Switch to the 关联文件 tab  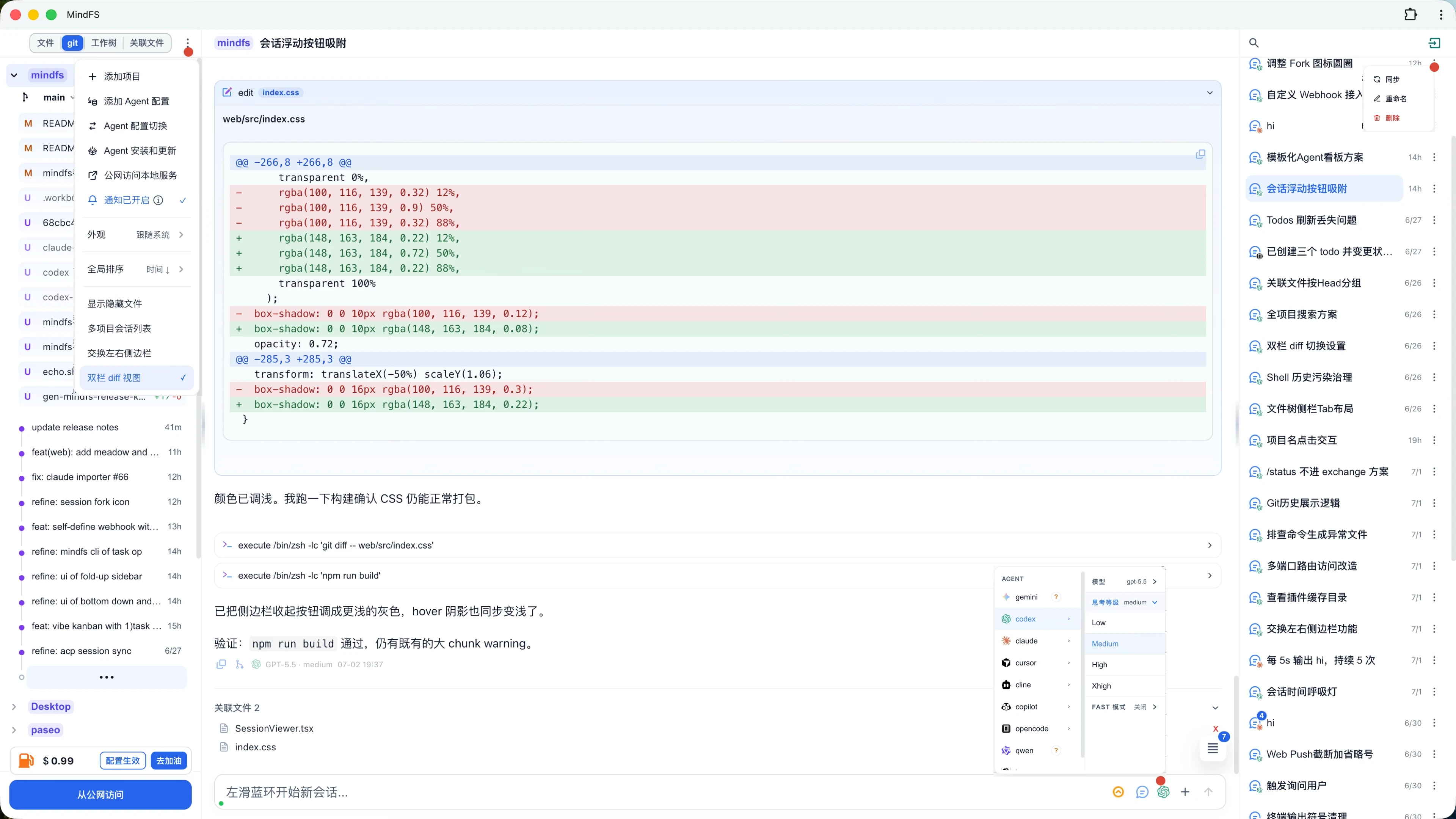click(146, 43)
